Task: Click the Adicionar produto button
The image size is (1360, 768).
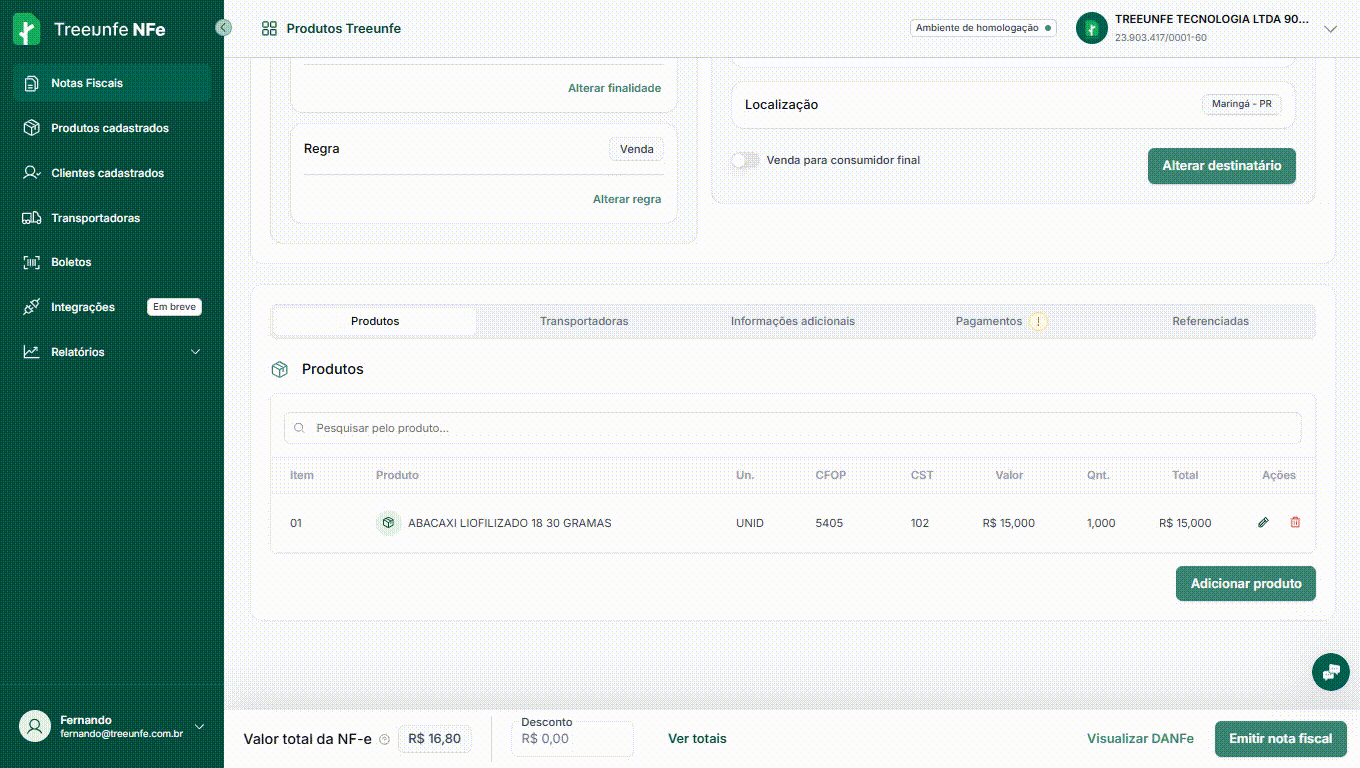Action: 1245,584
